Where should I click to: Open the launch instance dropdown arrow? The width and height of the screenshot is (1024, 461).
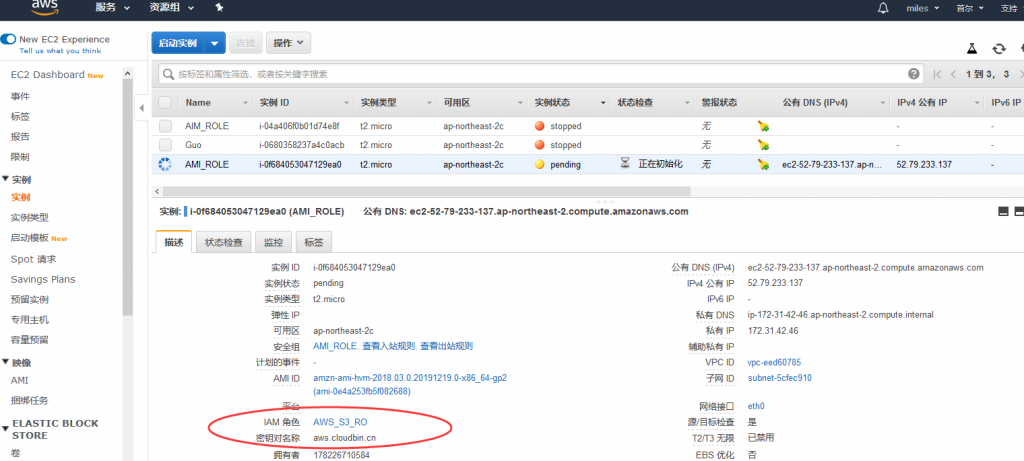click(x=215, y=43)
